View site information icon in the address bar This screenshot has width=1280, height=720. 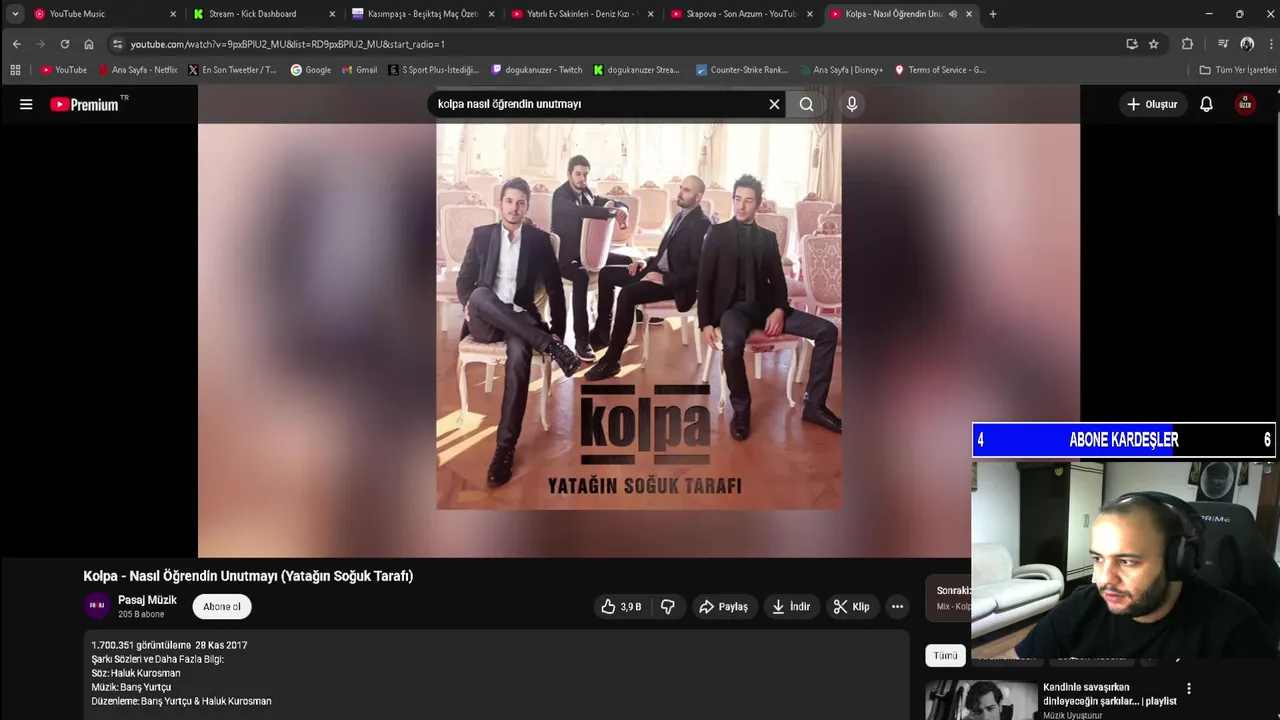(118, 44)
